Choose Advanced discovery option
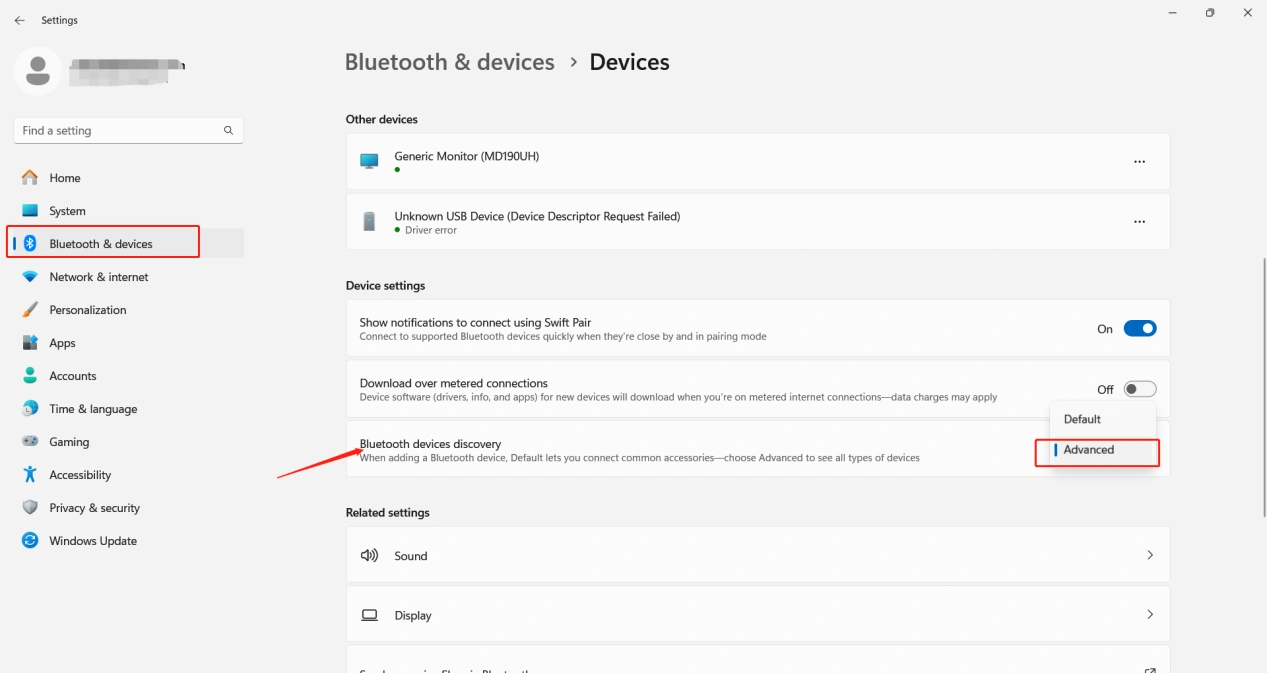 click(1089, 450)
